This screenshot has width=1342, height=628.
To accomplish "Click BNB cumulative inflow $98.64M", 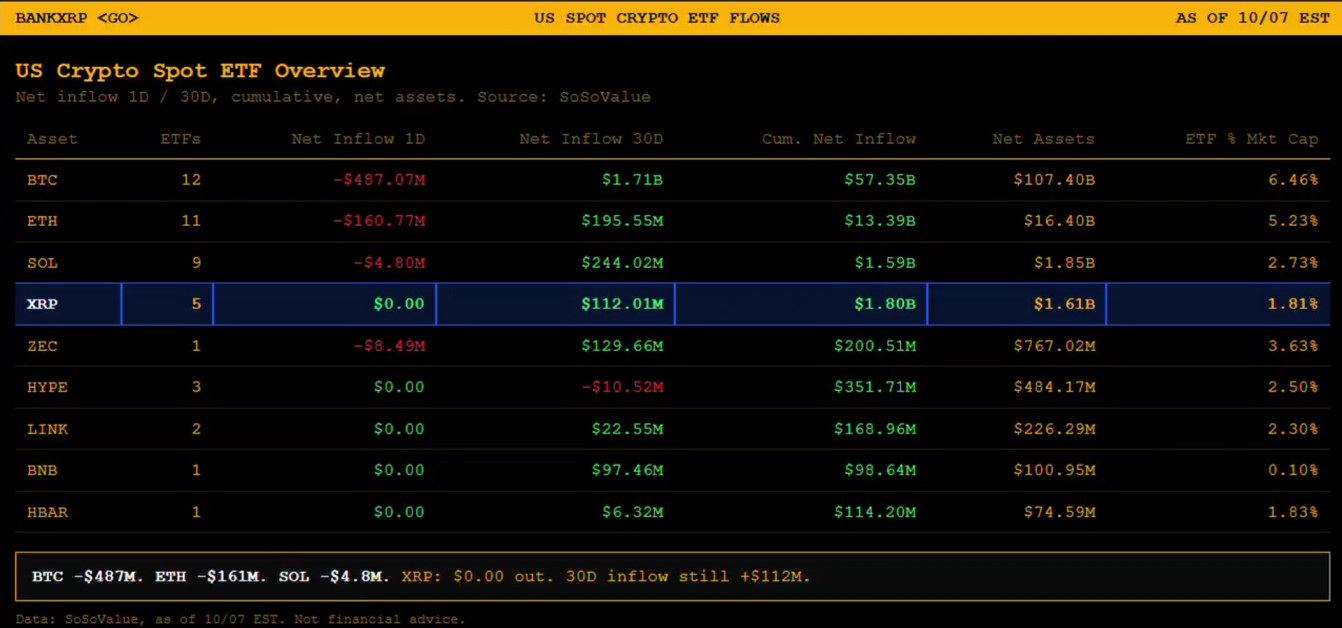I will (879, 470).
